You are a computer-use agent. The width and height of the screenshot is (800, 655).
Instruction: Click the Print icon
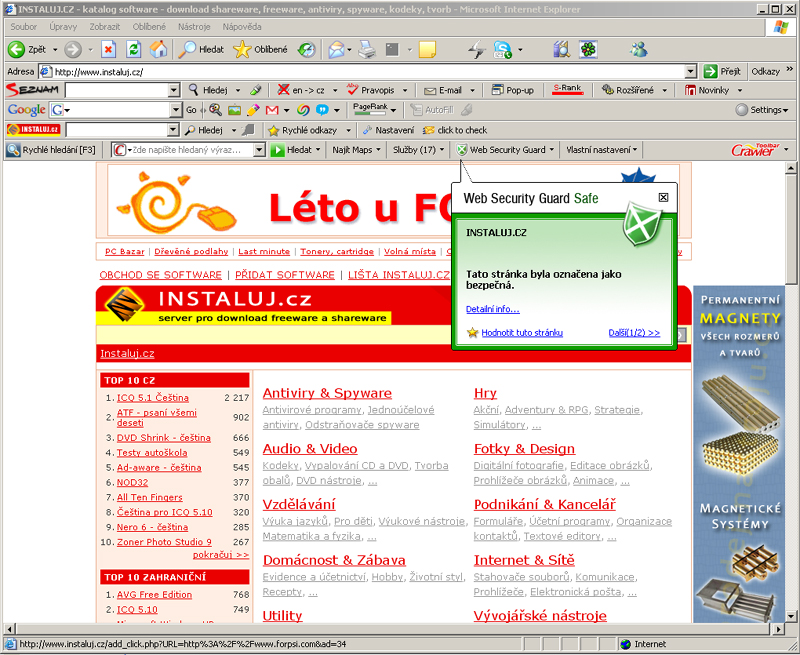pyautogui.click(x=366, y=49)
